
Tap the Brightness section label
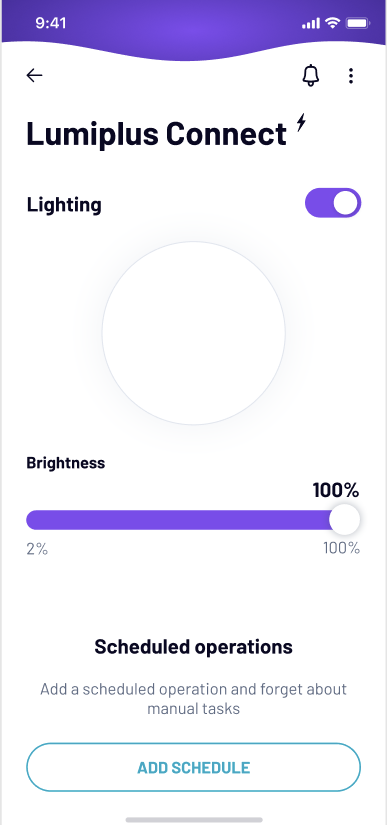(66, 463)
